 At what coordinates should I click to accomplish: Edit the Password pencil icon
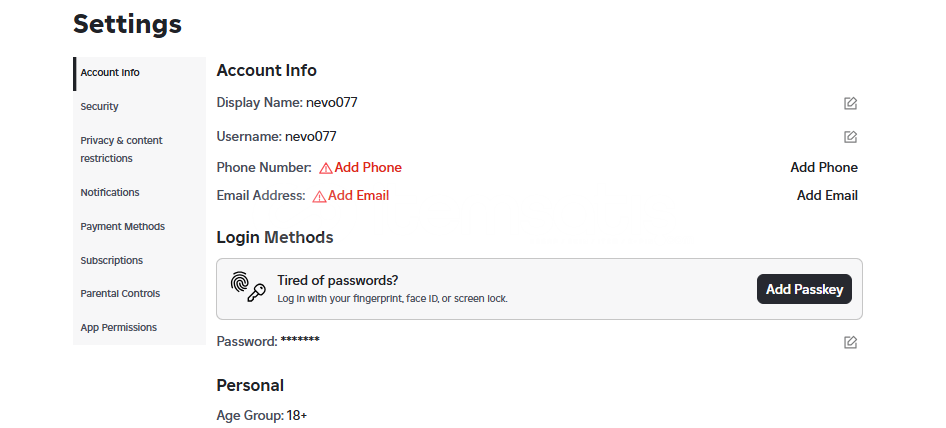[x=850, y=342]
